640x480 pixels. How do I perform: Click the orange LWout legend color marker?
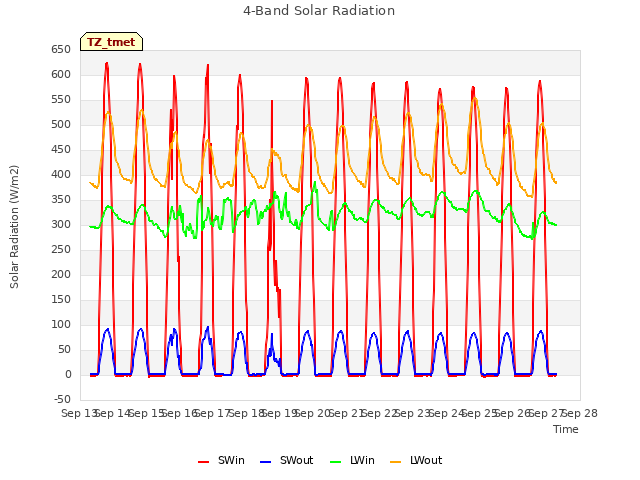[395, 462]
